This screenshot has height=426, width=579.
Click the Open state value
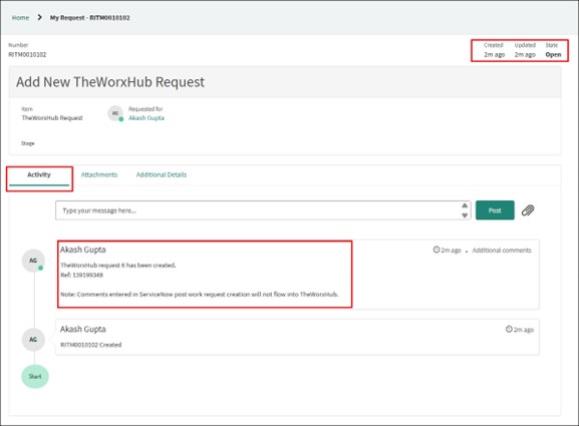(x=553, y=55)
